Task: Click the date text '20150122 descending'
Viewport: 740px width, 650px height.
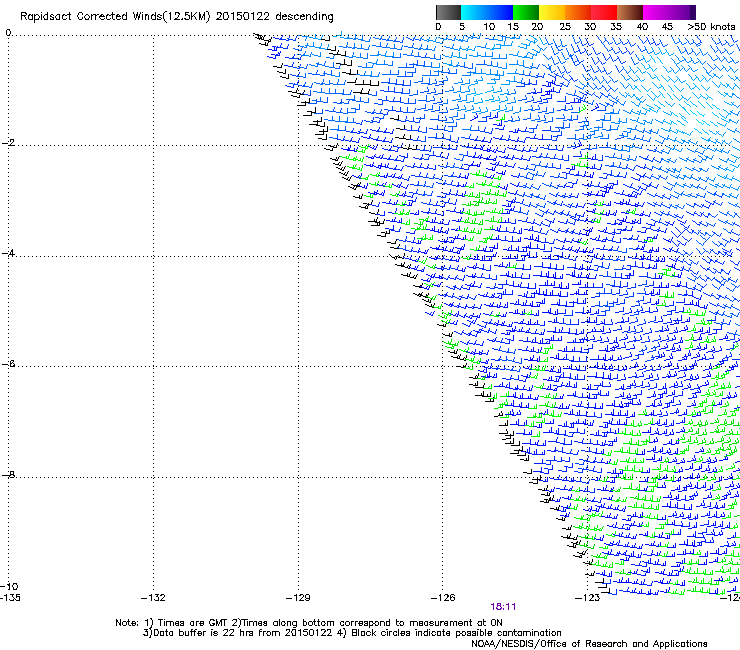Action: point(275,17)
